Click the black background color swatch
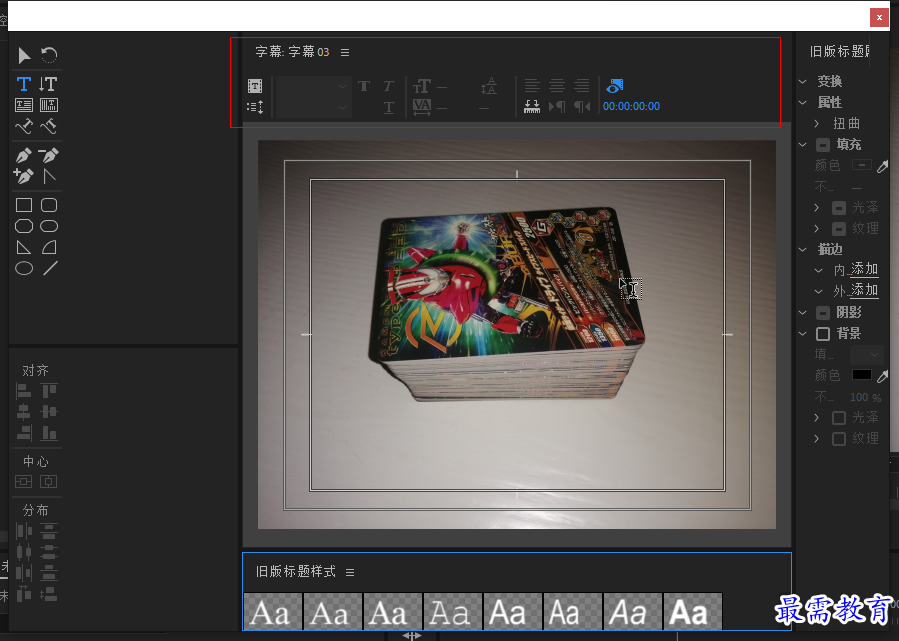The height and width of the screenshot is (641, 899). [862, 375]
